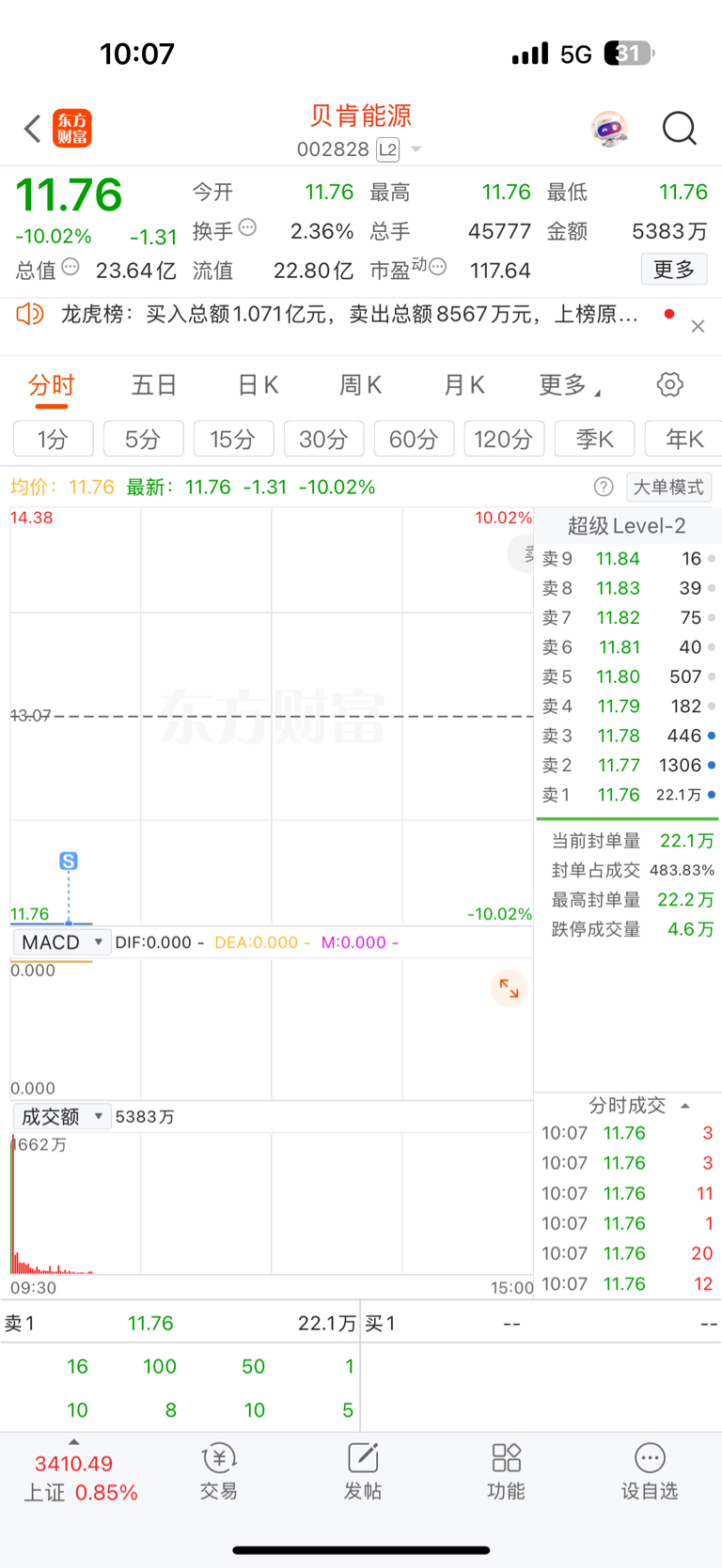Select the 1分 period button
The image size is (722, 1568).
[x=54, y=439]
